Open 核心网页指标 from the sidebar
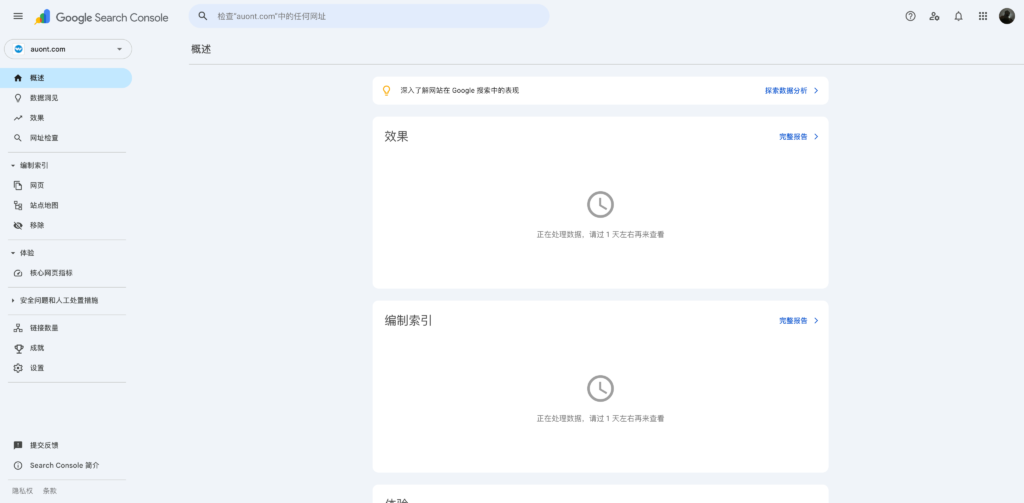Image resolution: width=1024 pixels, height=503 pixels. [x=66, y=273]
